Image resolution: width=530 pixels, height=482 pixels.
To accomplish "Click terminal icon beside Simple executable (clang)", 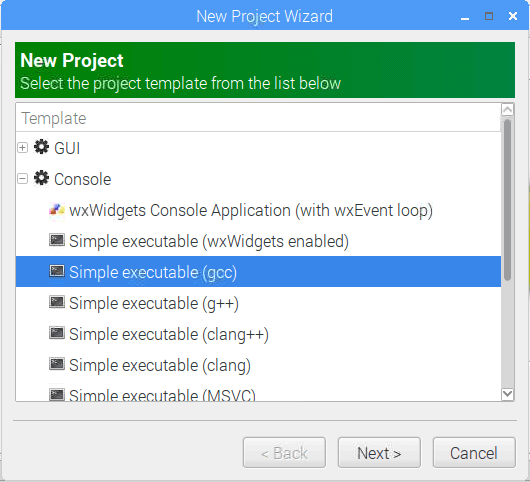I will point(56,364).
